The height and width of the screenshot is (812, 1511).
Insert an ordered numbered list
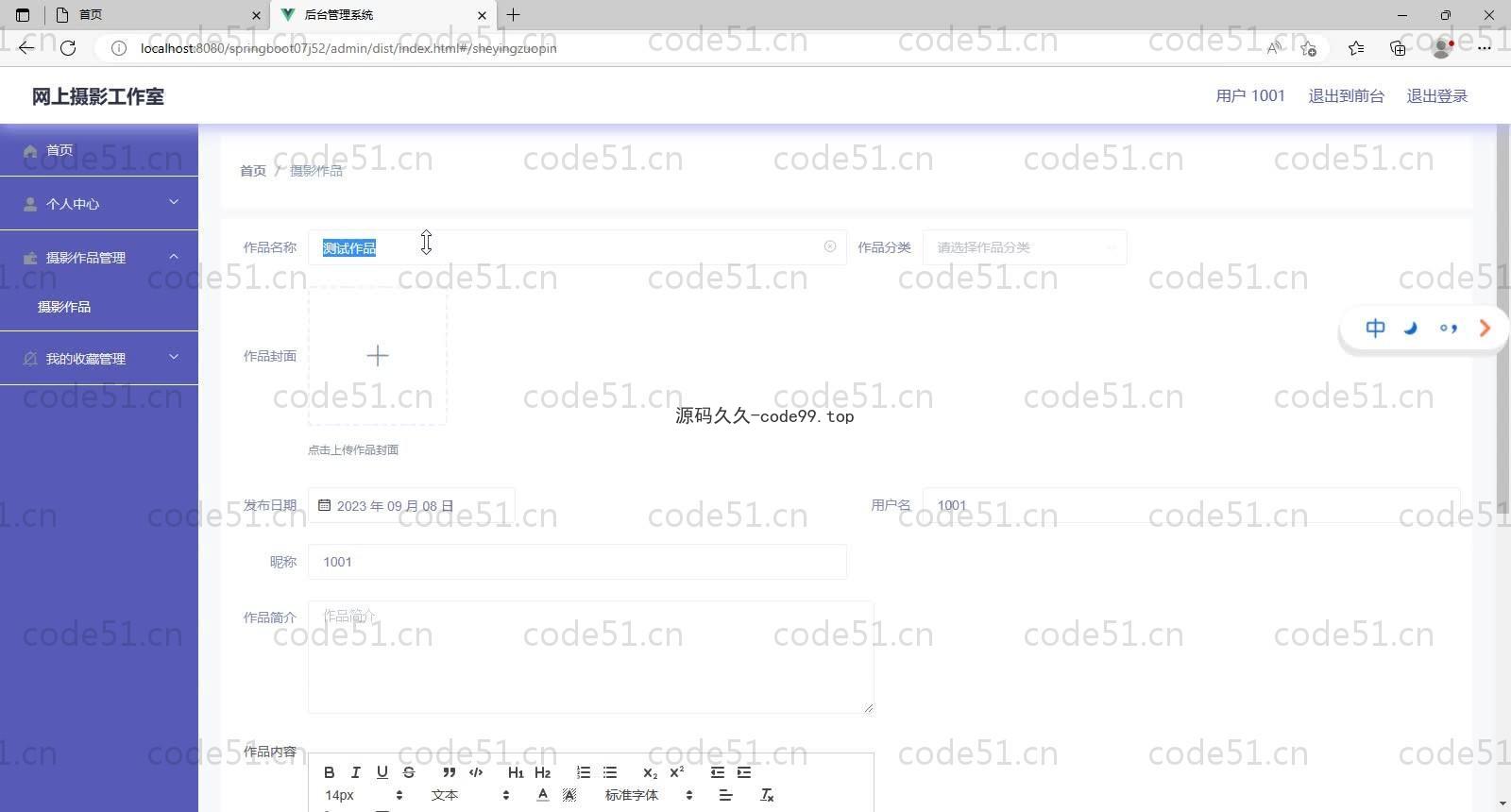(x=583, y=772)
